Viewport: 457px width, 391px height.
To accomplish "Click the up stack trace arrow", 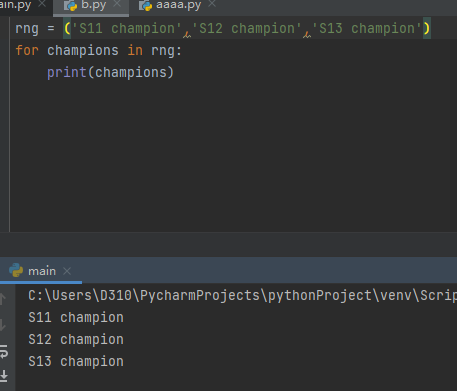I will (x=3, y=299).
